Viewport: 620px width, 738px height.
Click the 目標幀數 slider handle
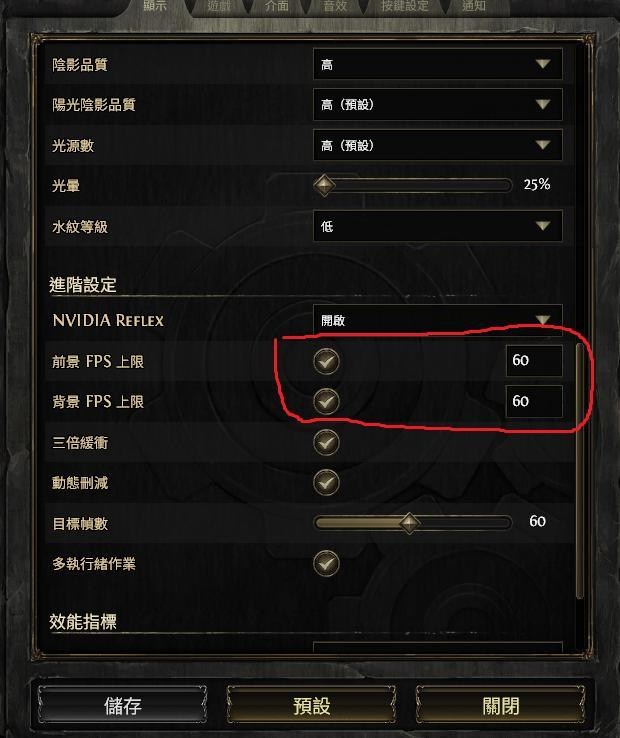[x=409, y=523]
